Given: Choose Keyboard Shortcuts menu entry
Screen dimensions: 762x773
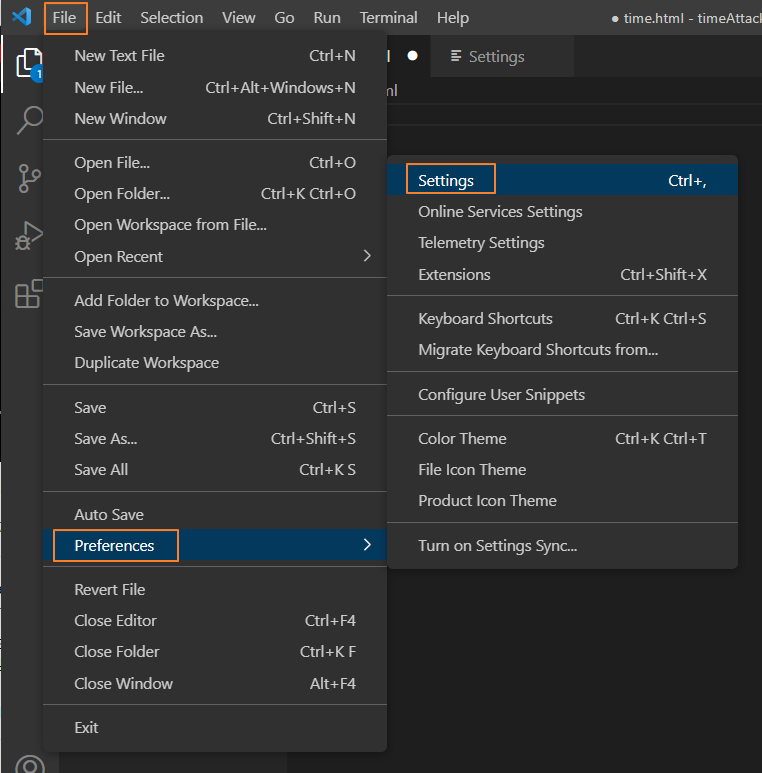Looking at the screenshot, I should 485,318.
